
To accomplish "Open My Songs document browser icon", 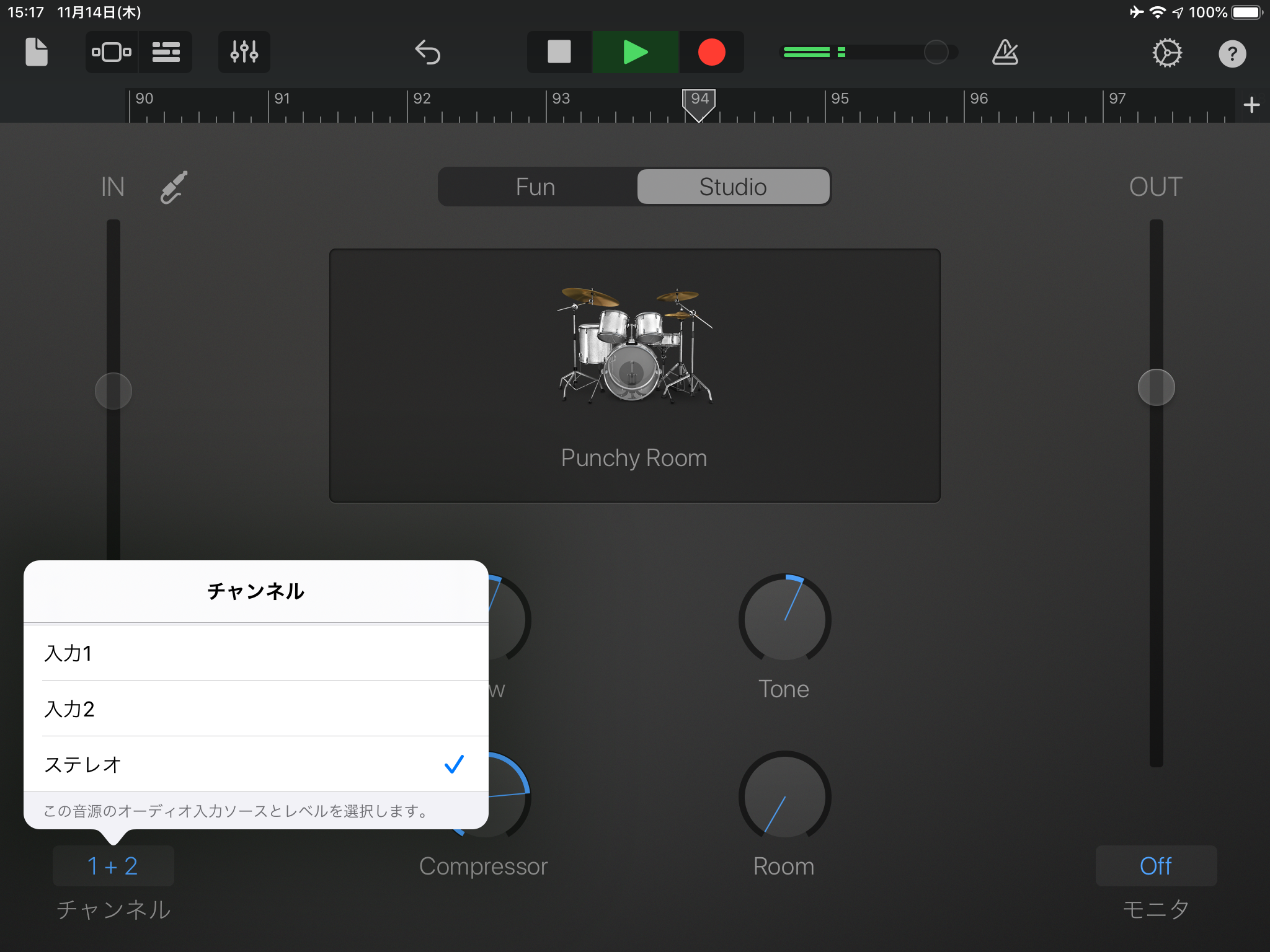I will pyautogui.click(x=36, y=52).
